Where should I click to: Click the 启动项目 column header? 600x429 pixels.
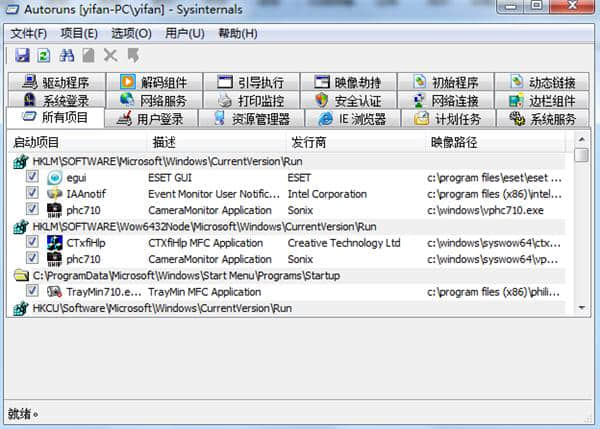click(x=78, y=142)
